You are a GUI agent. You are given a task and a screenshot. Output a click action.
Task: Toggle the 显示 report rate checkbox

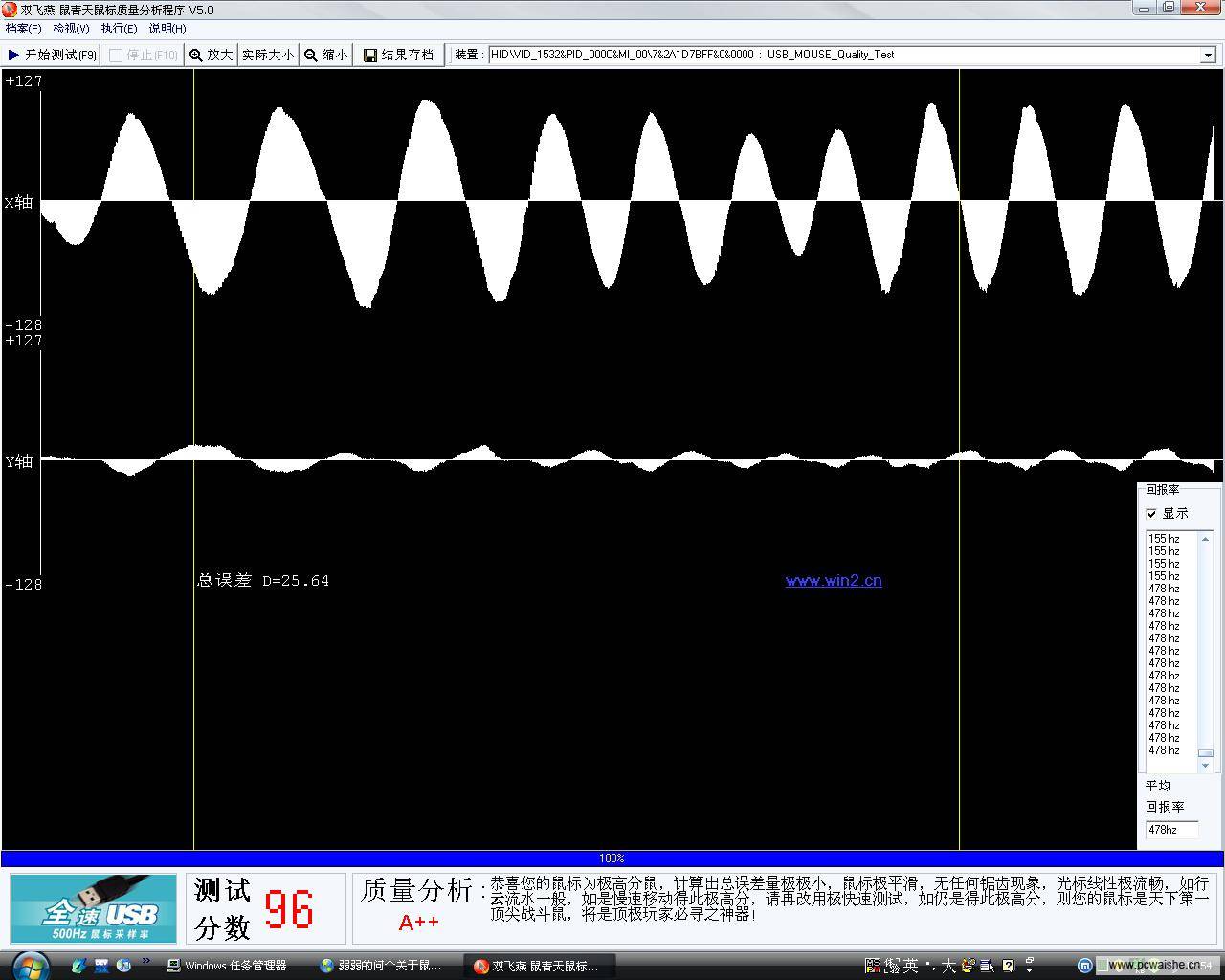click(1151, 514)
